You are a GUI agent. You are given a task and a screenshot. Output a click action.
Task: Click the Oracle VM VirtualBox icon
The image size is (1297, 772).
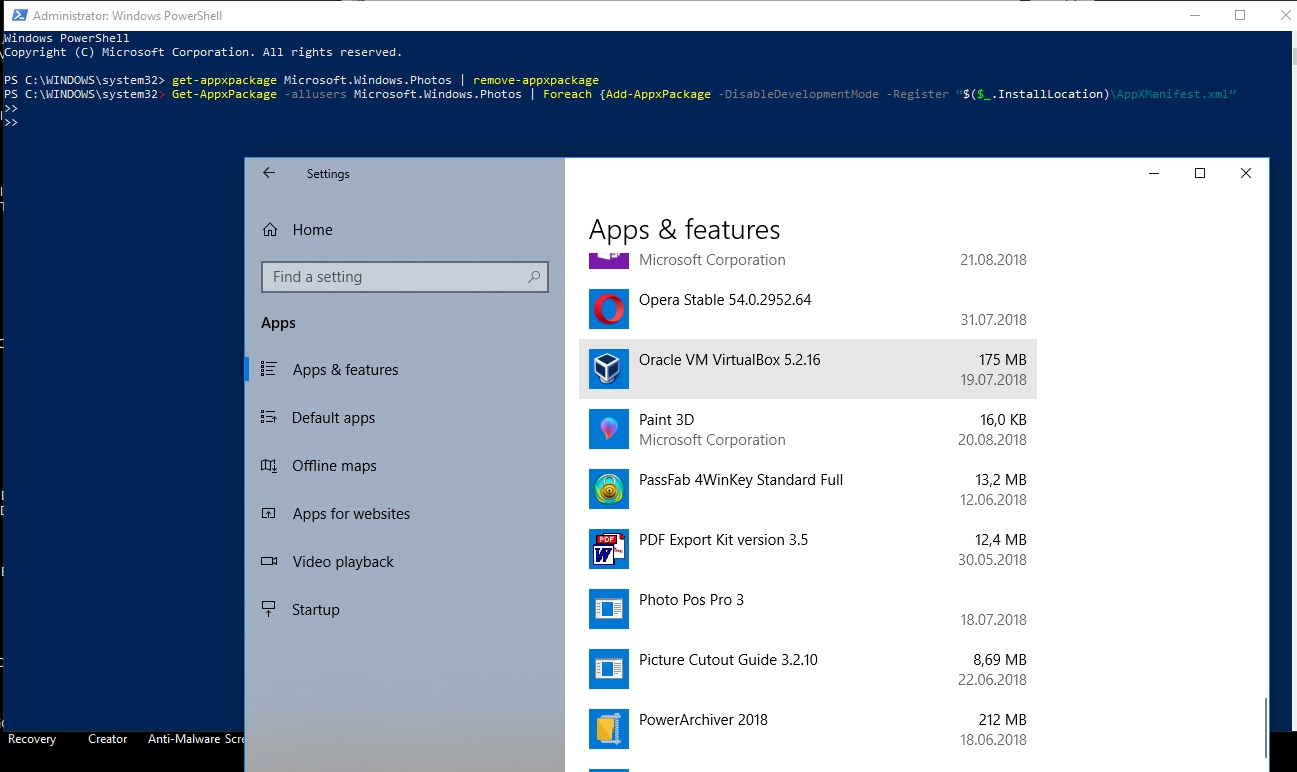coord(609,369)
